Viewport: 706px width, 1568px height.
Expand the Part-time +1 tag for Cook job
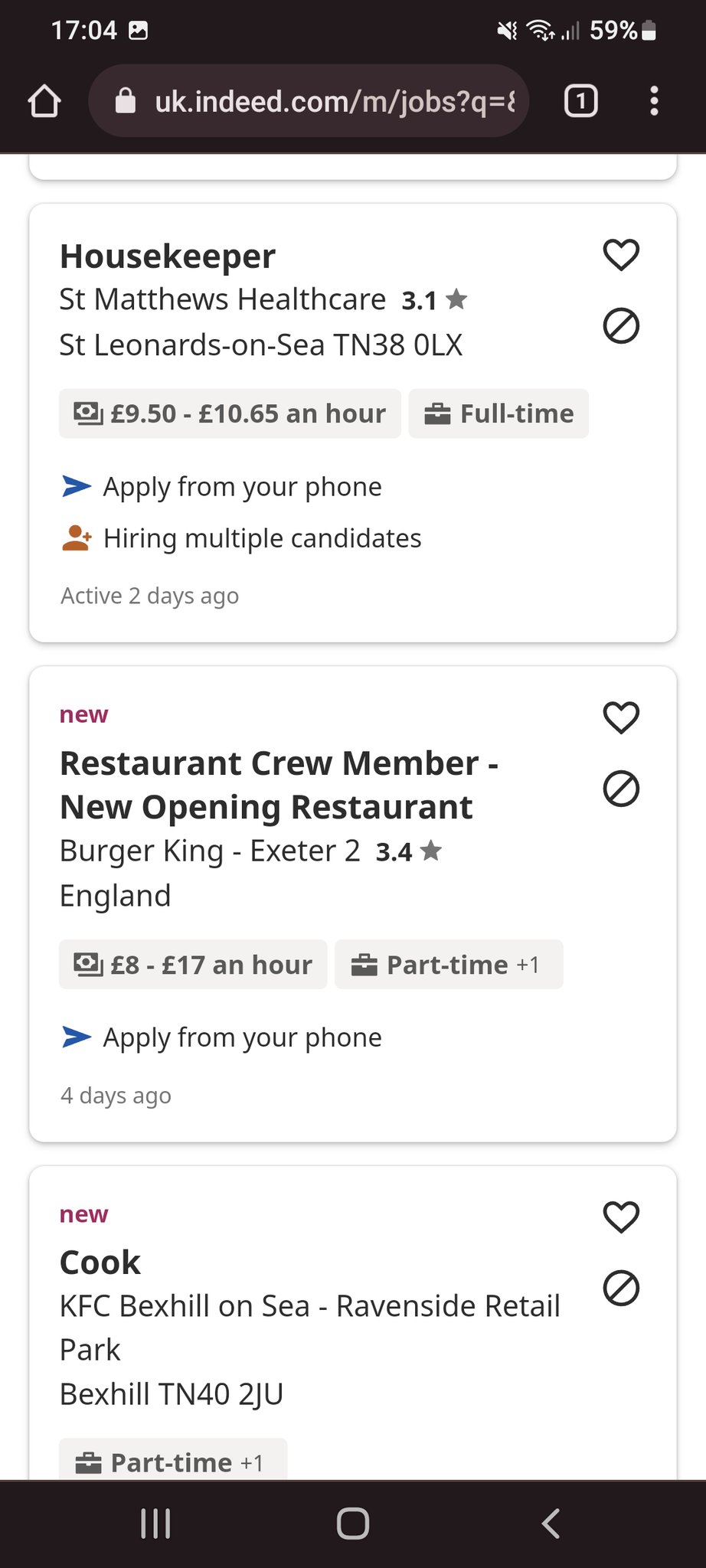coord(172,1462)
